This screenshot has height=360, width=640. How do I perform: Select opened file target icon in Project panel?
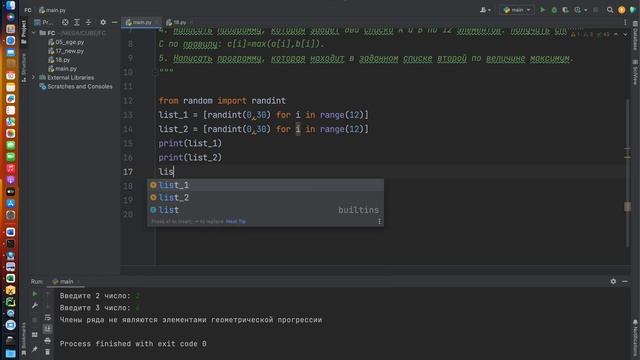pyautogui.click(x=65, y=22)
